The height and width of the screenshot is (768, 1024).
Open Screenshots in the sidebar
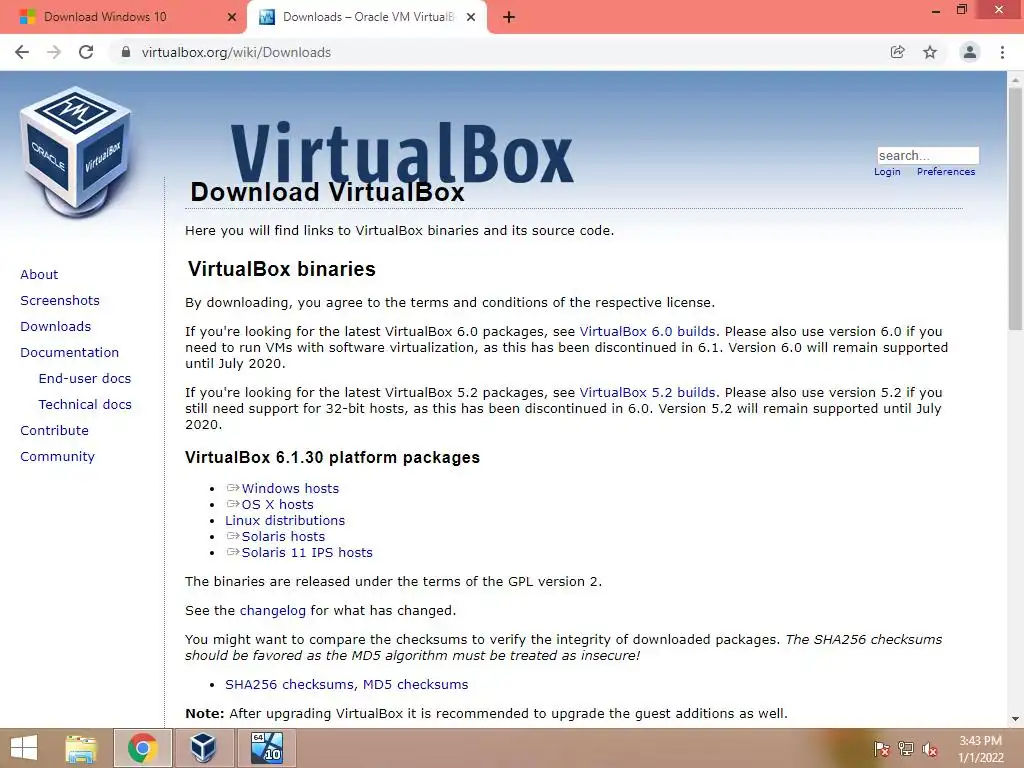tap(60, 300)
